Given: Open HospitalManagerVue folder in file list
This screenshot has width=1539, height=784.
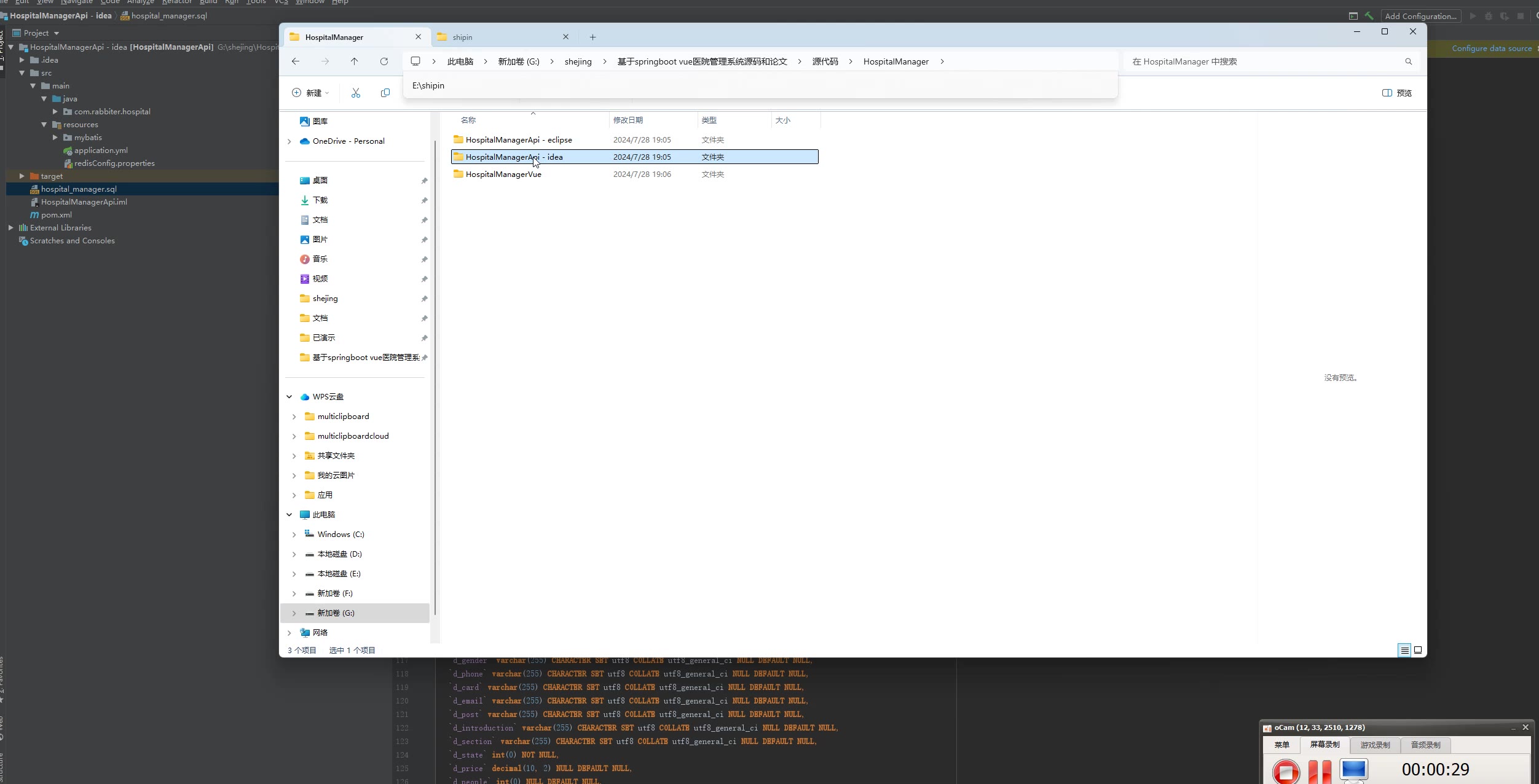Looking at the screenshot, I should click(503, 174).
